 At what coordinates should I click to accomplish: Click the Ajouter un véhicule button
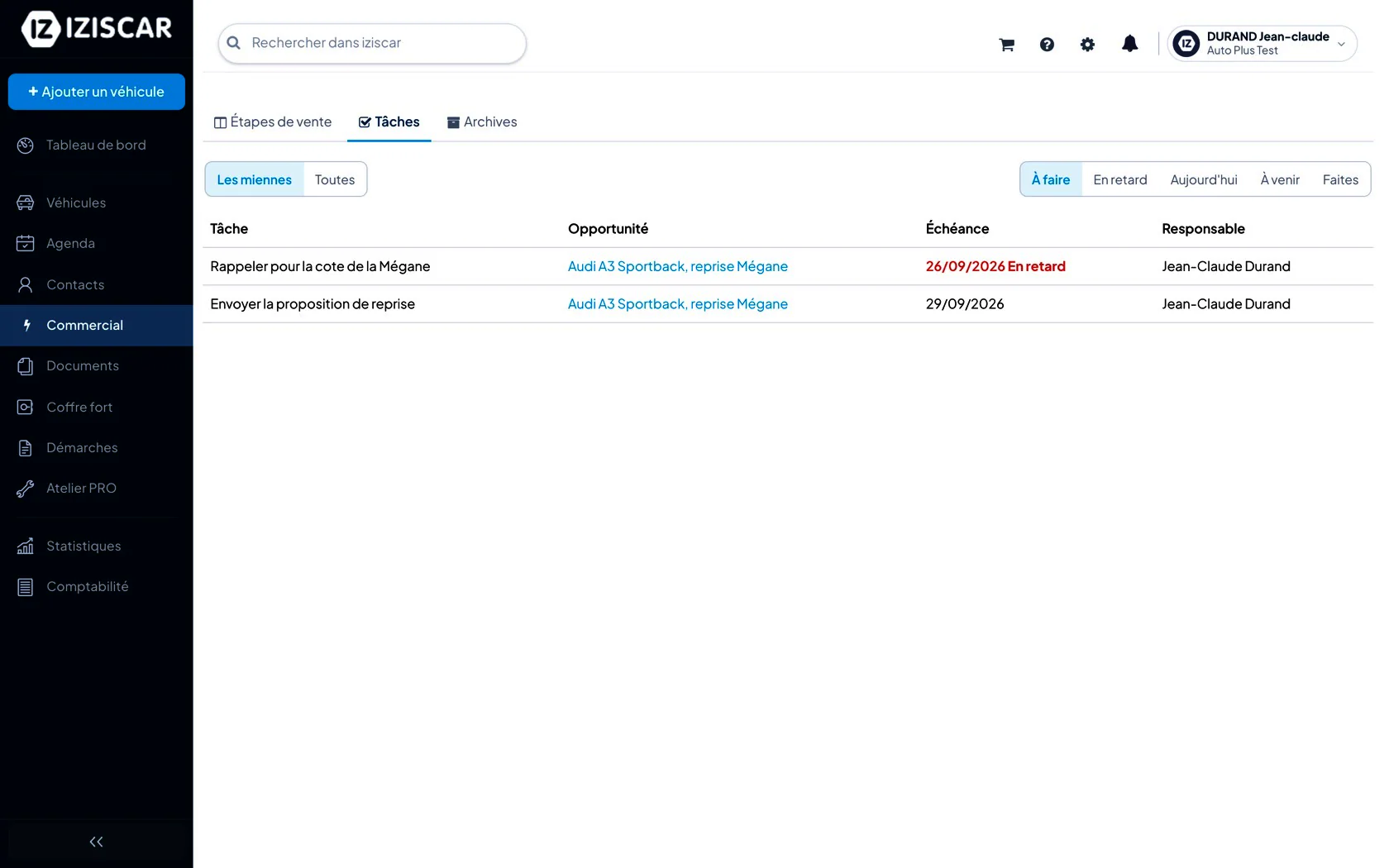[97, 92]
